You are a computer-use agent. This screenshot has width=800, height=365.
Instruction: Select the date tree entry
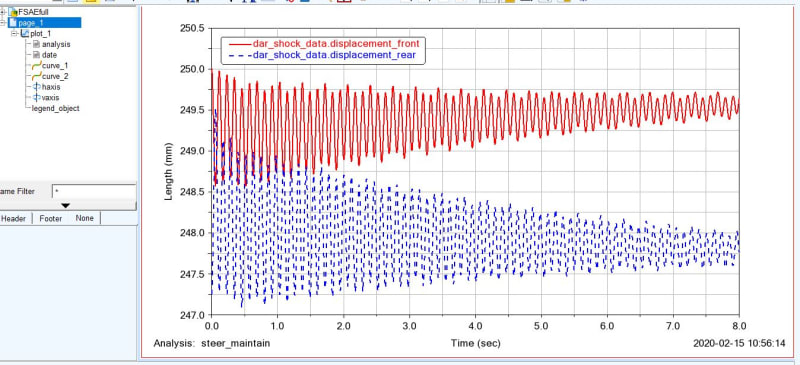pyautogui.click(x=49, y=55)
